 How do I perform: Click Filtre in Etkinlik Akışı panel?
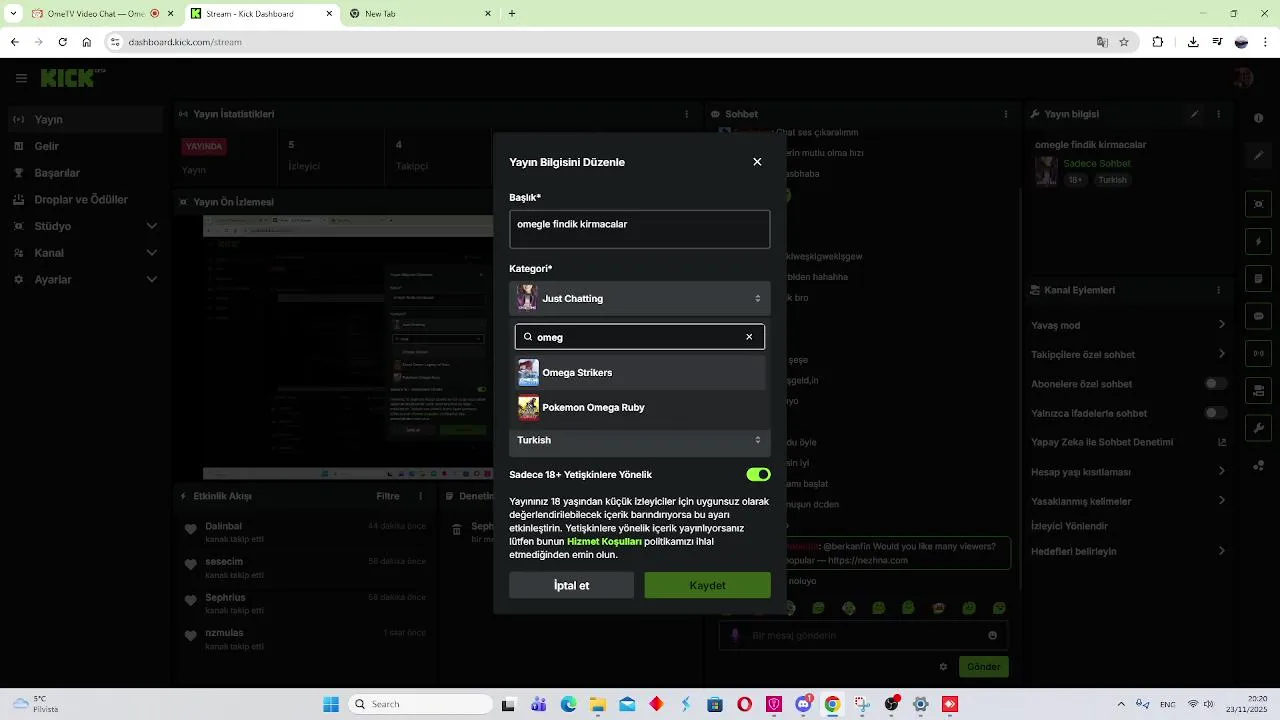click(388, 496)
